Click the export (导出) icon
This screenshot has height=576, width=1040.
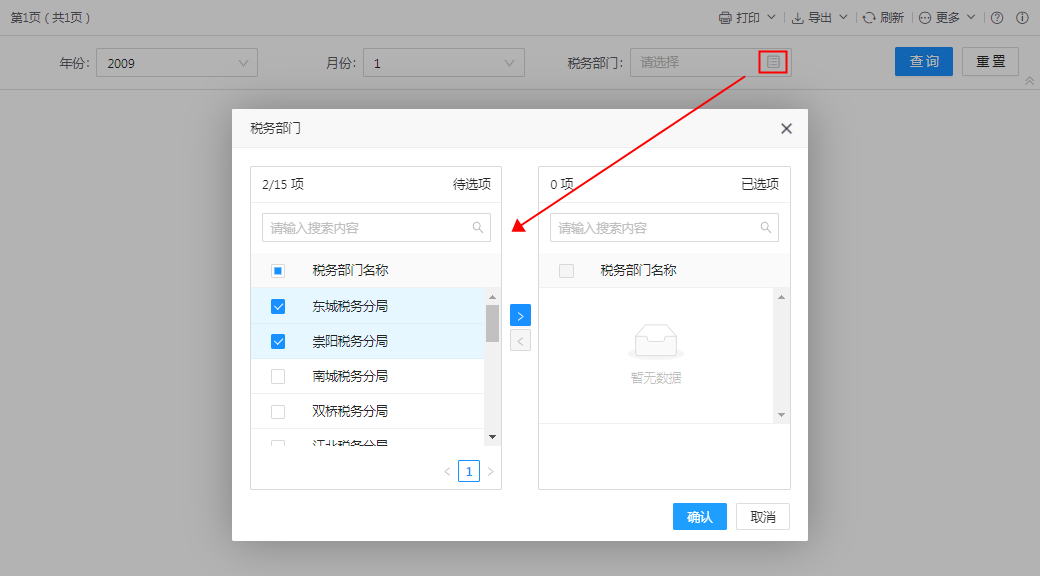(798, 18)
